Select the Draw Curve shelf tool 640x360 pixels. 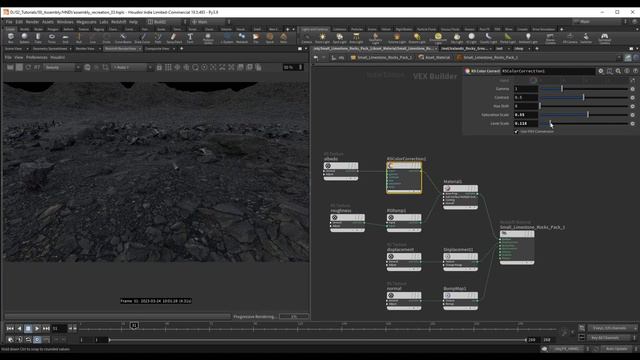(142, 38)
